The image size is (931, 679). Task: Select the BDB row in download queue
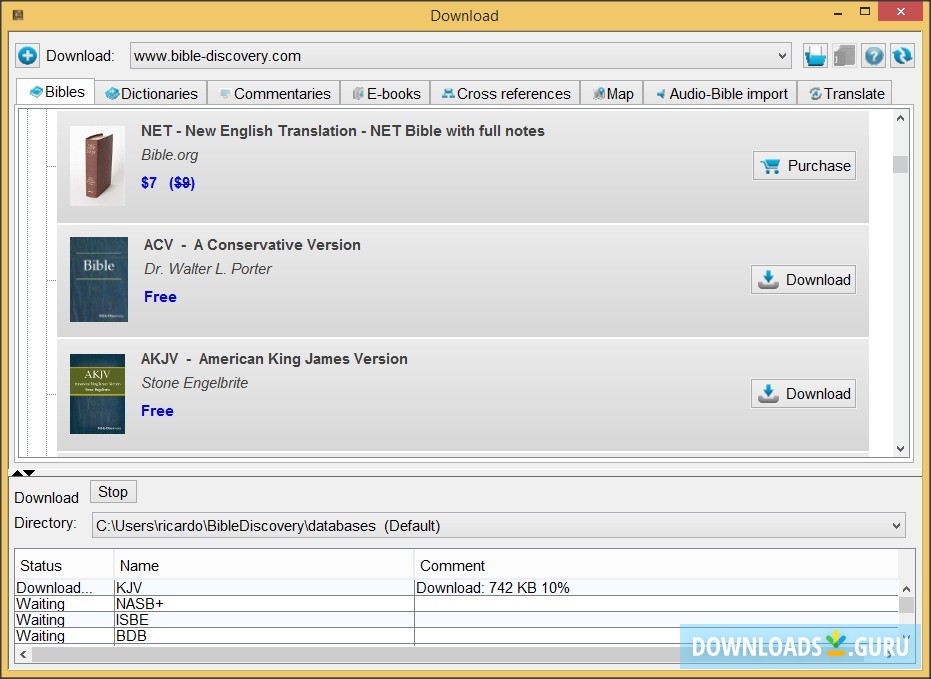[456, 636]
